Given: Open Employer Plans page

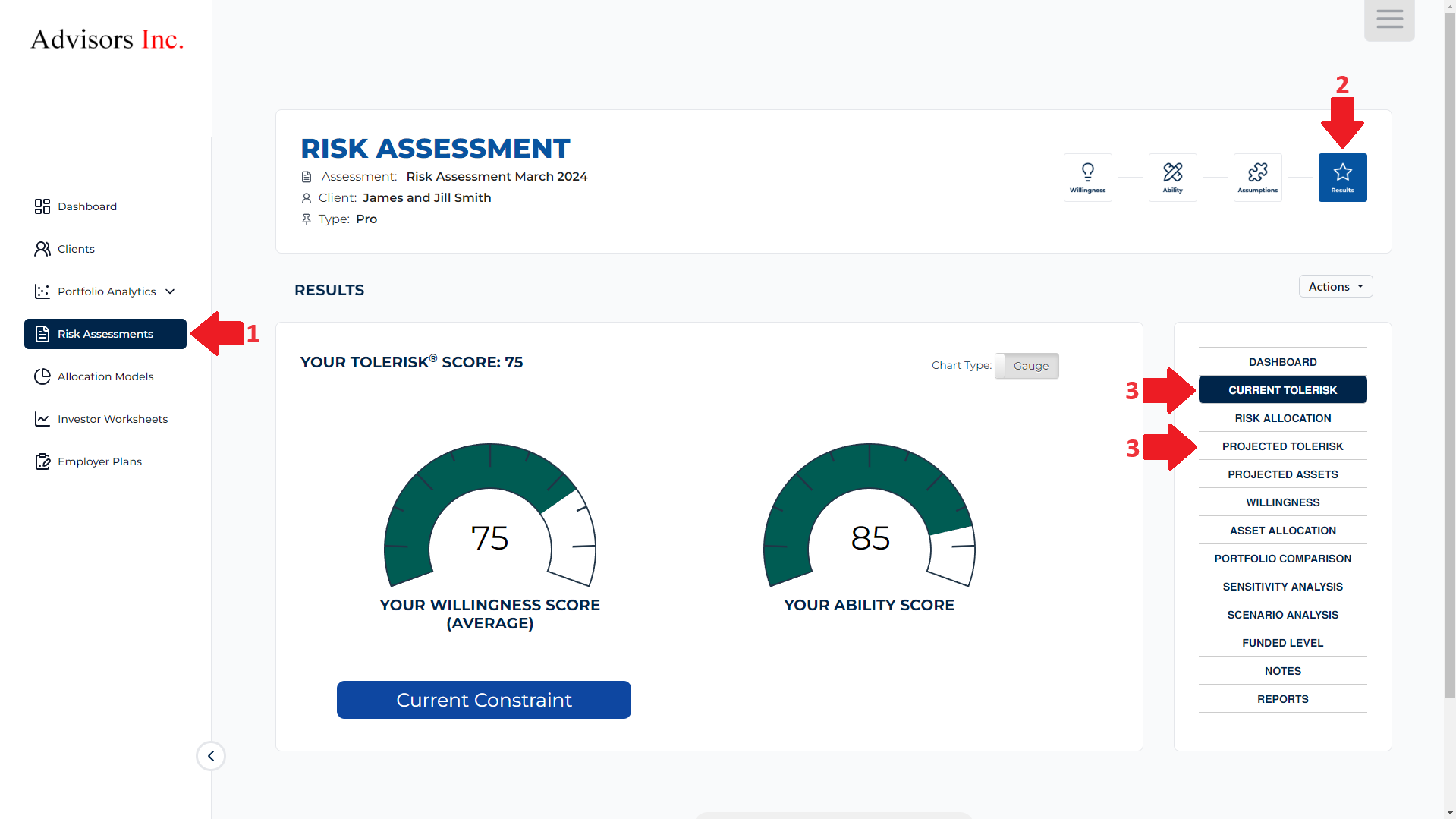Looking at the screenshot, I should tap(99, 461).
